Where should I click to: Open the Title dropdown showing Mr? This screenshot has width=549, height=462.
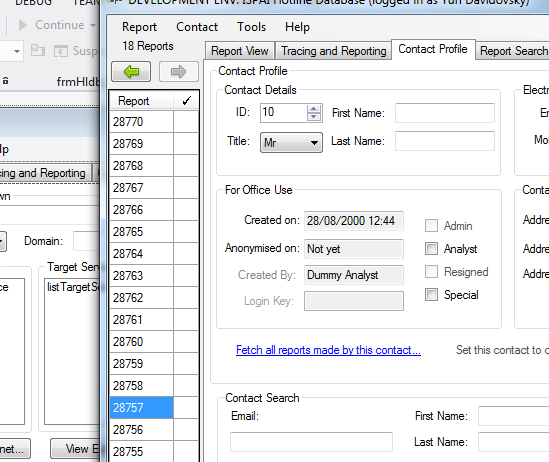click(291, 142)
